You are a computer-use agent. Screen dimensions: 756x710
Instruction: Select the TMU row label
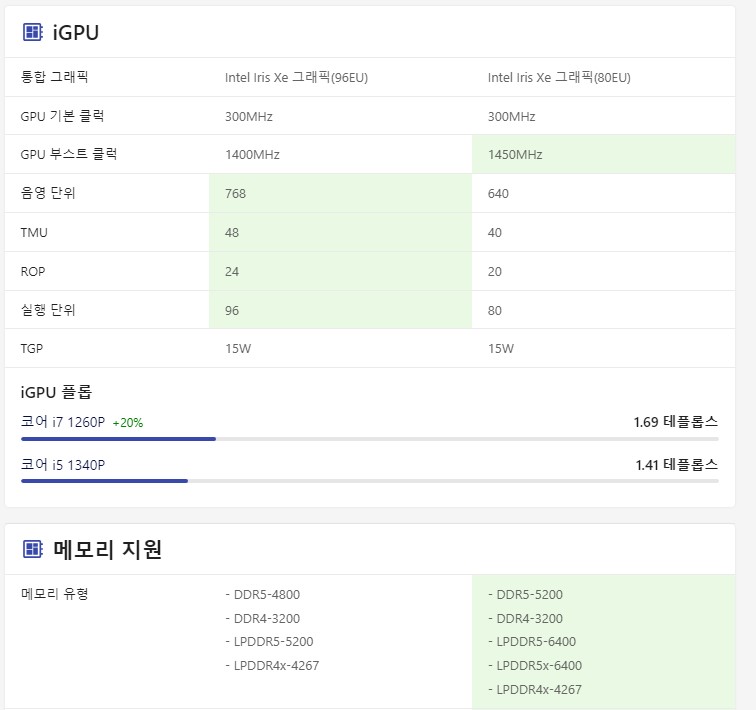click(34, 233)
